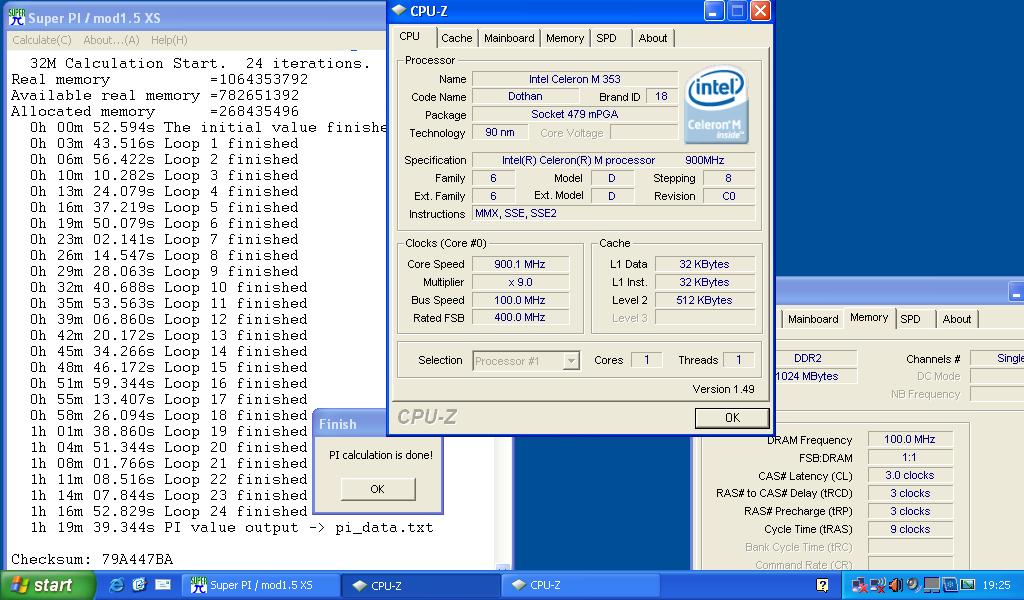Click the dual monitor tray icon

tap(931, 585)
